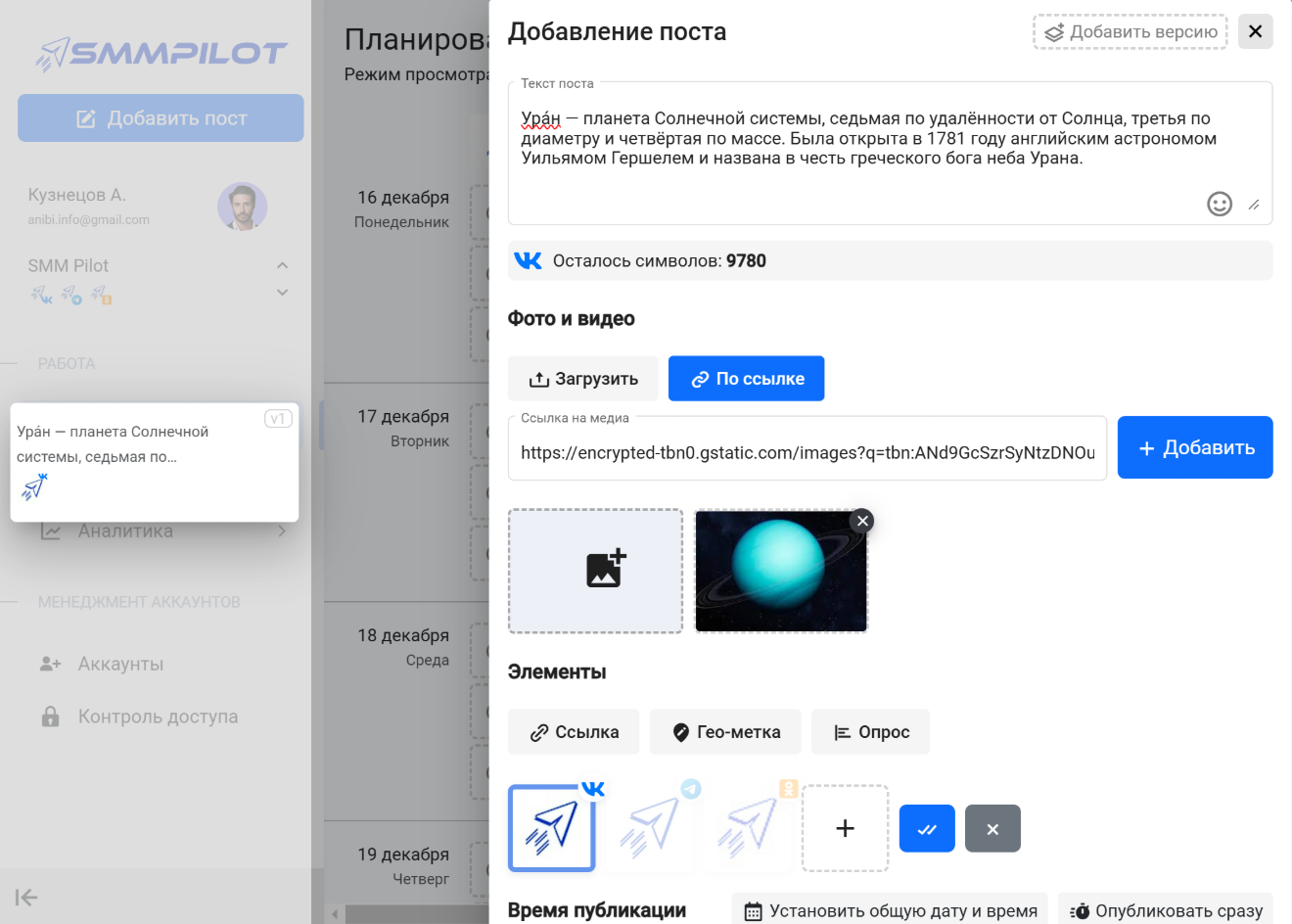Collapse the SMM Pilot project section
1292x924 pixels.
point(282,265)
